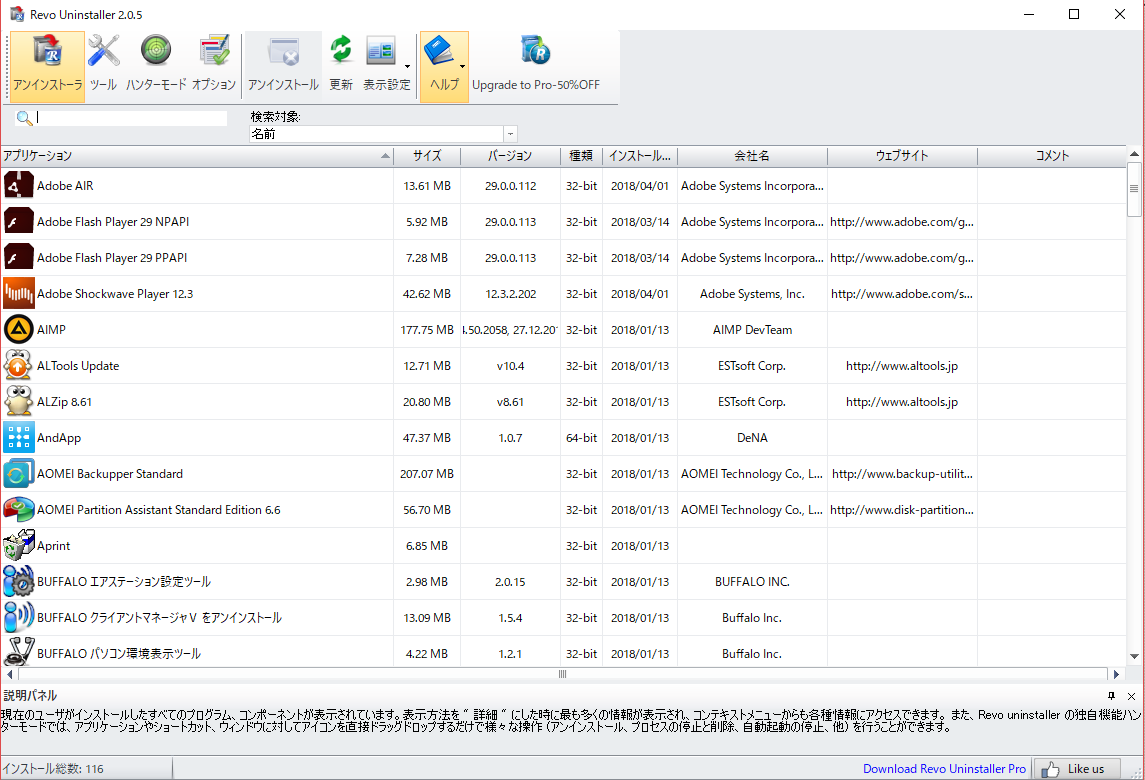Select Adobe Shockwave Player 12.3 icon
Screen dimensions: 1145x780
(18, 294)
